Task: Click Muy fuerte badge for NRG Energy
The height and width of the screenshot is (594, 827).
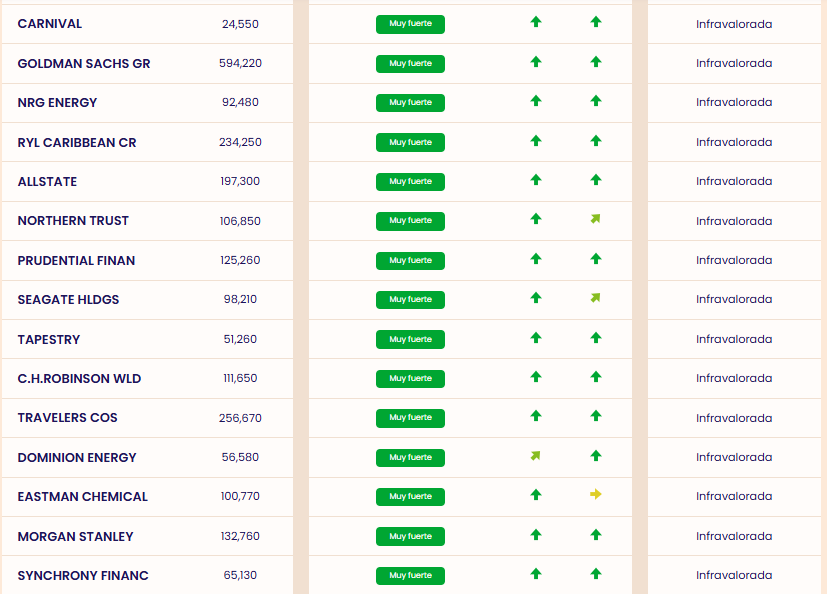Action: tap(410, 102)
